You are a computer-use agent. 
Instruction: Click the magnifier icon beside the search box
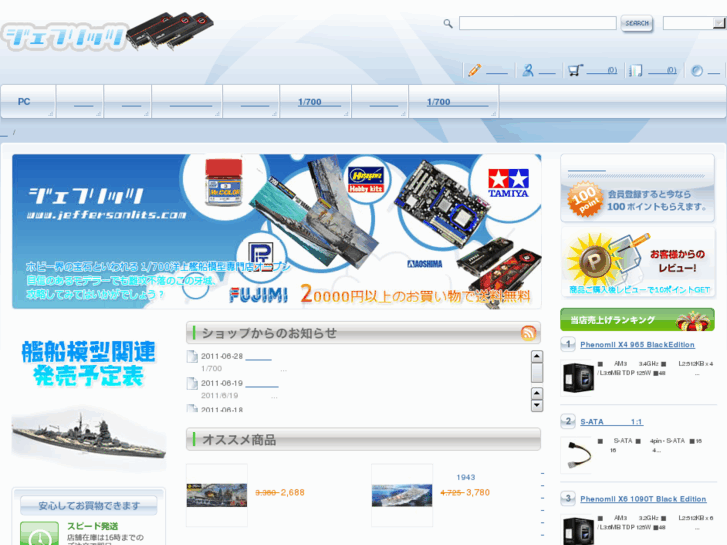click(x=447, y=23)
